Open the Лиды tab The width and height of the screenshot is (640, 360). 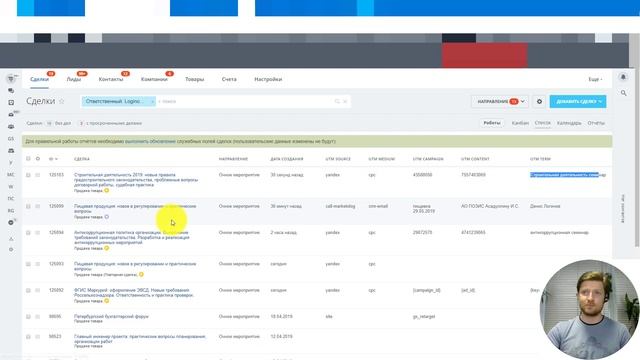point(74,79)
